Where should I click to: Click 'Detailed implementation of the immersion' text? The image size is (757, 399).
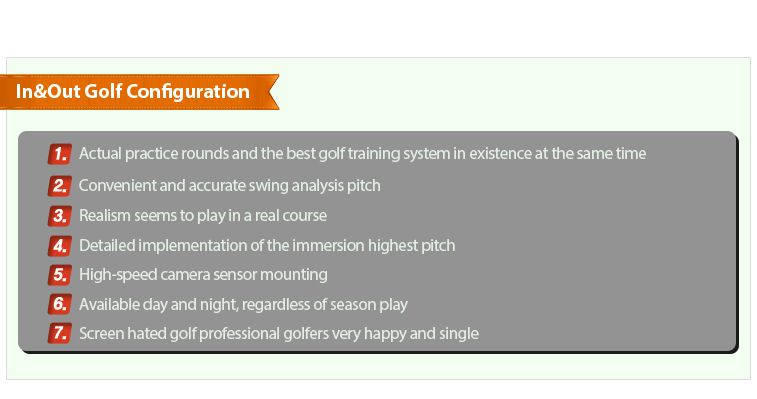tap(222, 245)
